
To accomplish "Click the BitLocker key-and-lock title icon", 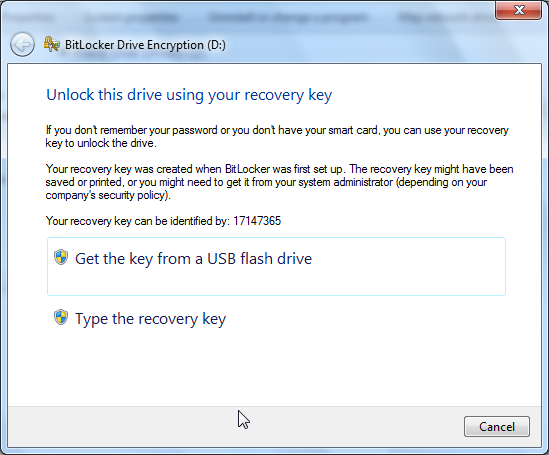I will [51, 44].
